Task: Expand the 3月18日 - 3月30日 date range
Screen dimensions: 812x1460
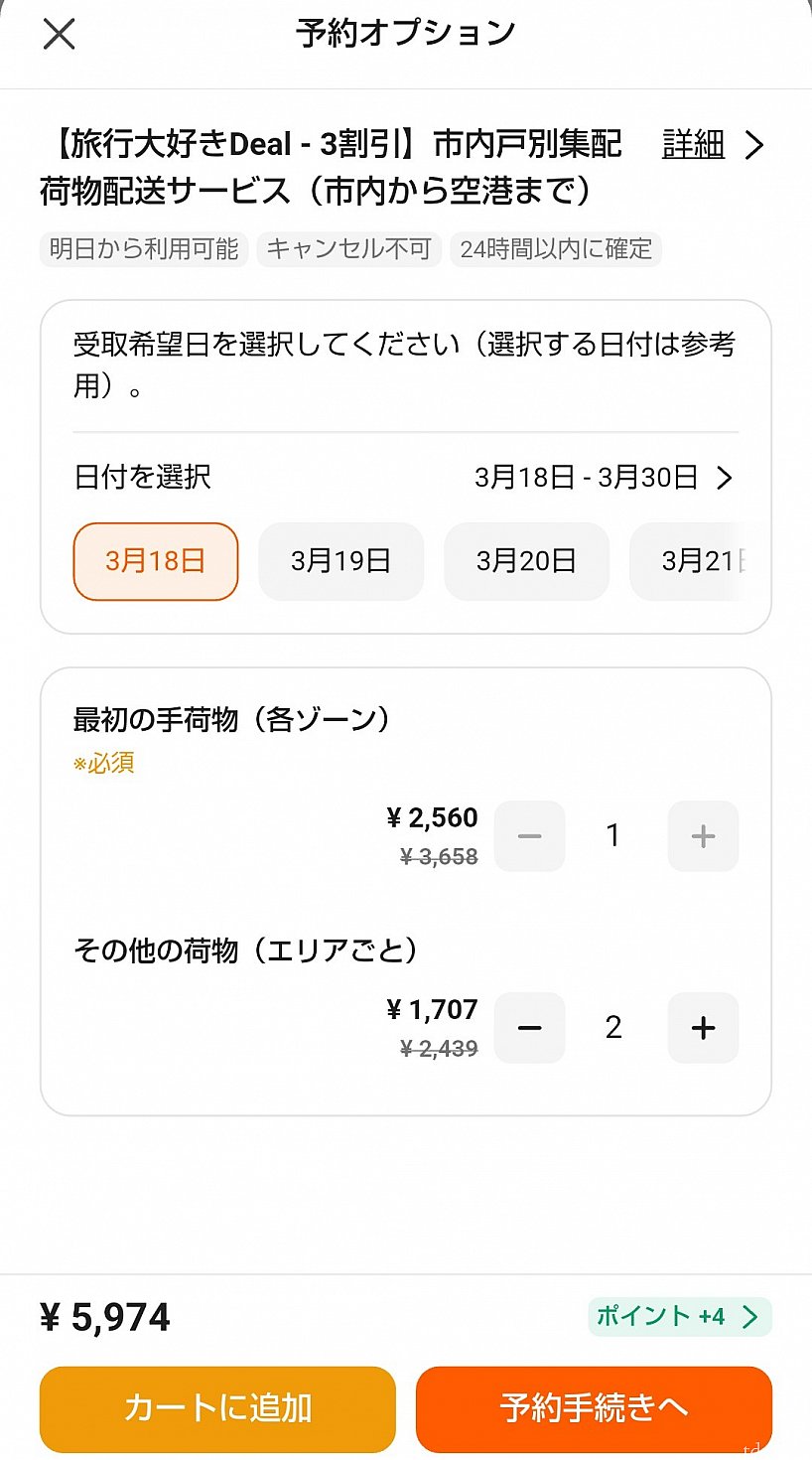Action: tap(586, 478)
